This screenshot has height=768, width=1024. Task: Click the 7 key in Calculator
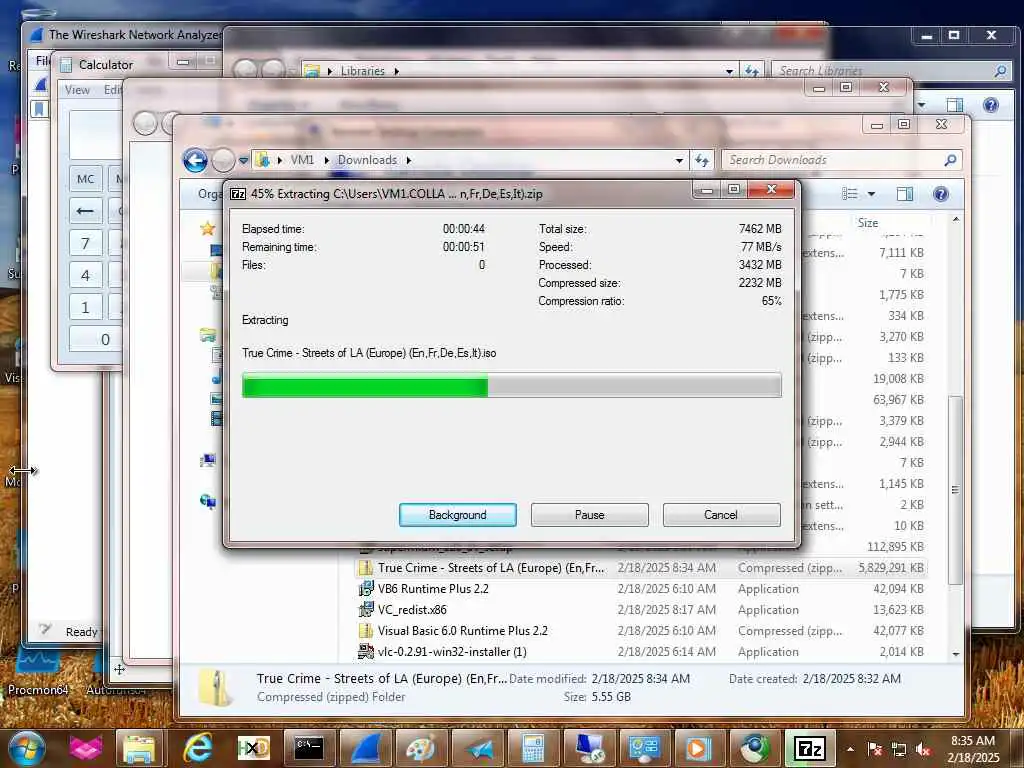[86, 244]
